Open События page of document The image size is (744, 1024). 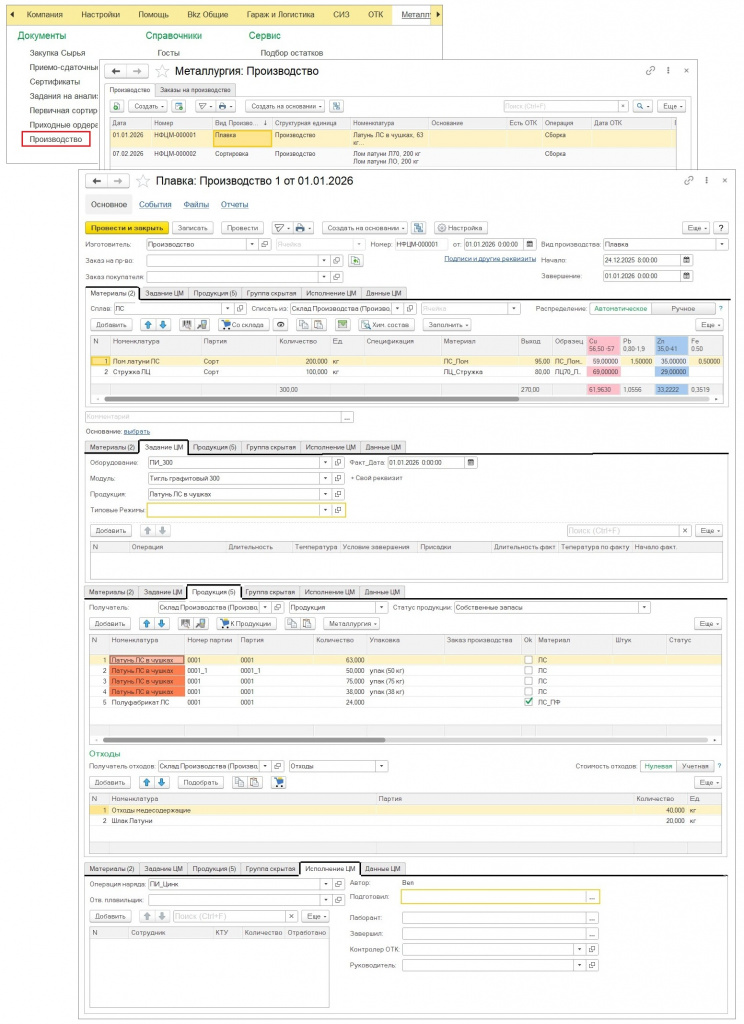click(155, 204)
